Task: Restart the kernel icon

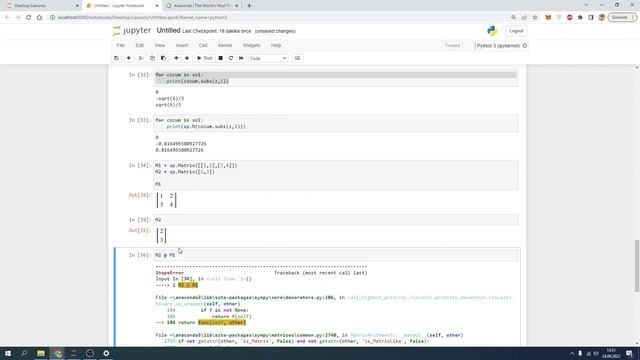Action: tap(231, 58)
